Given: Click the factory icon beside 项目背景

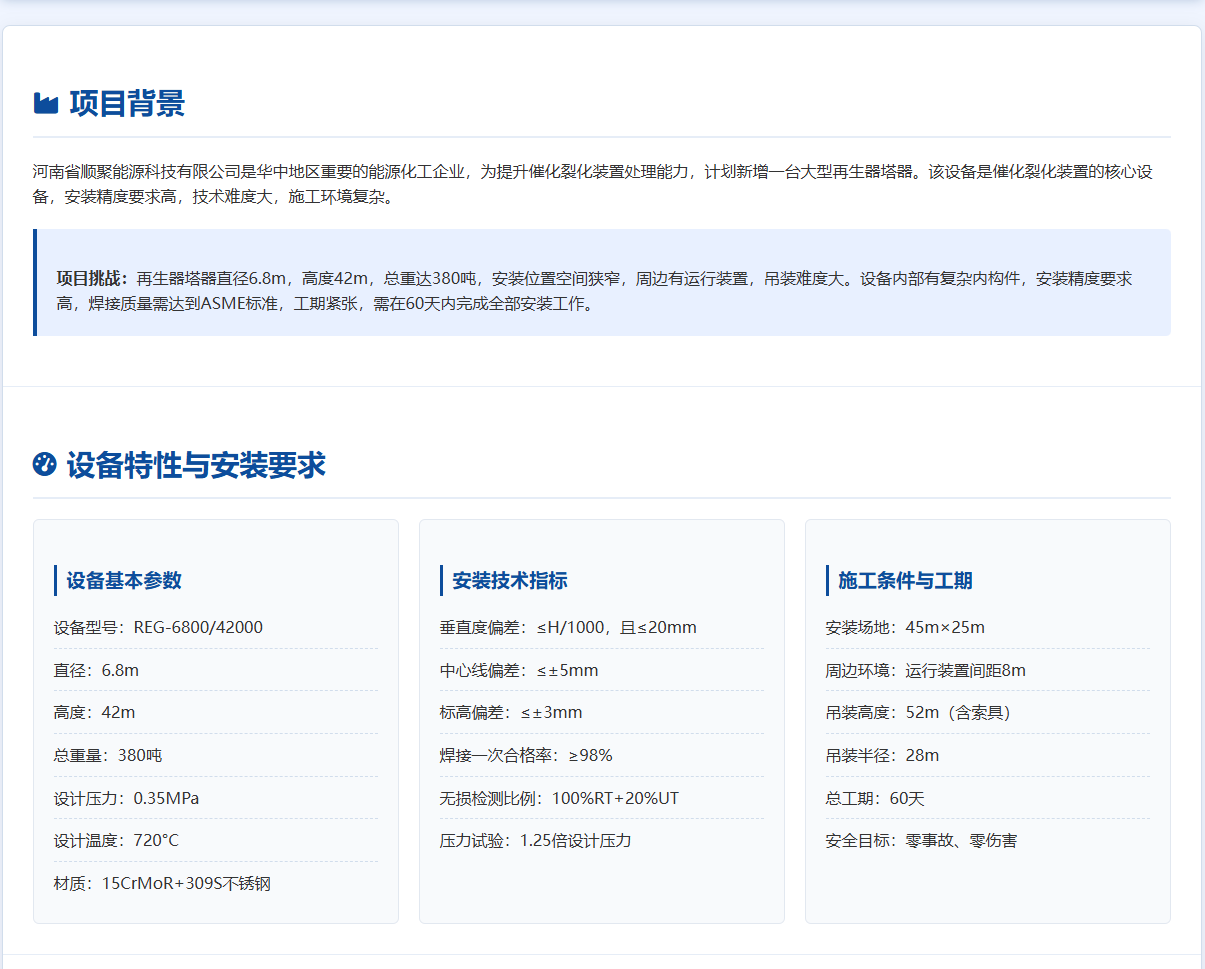Looking at the screenshot, I should (x=46, y=103).
